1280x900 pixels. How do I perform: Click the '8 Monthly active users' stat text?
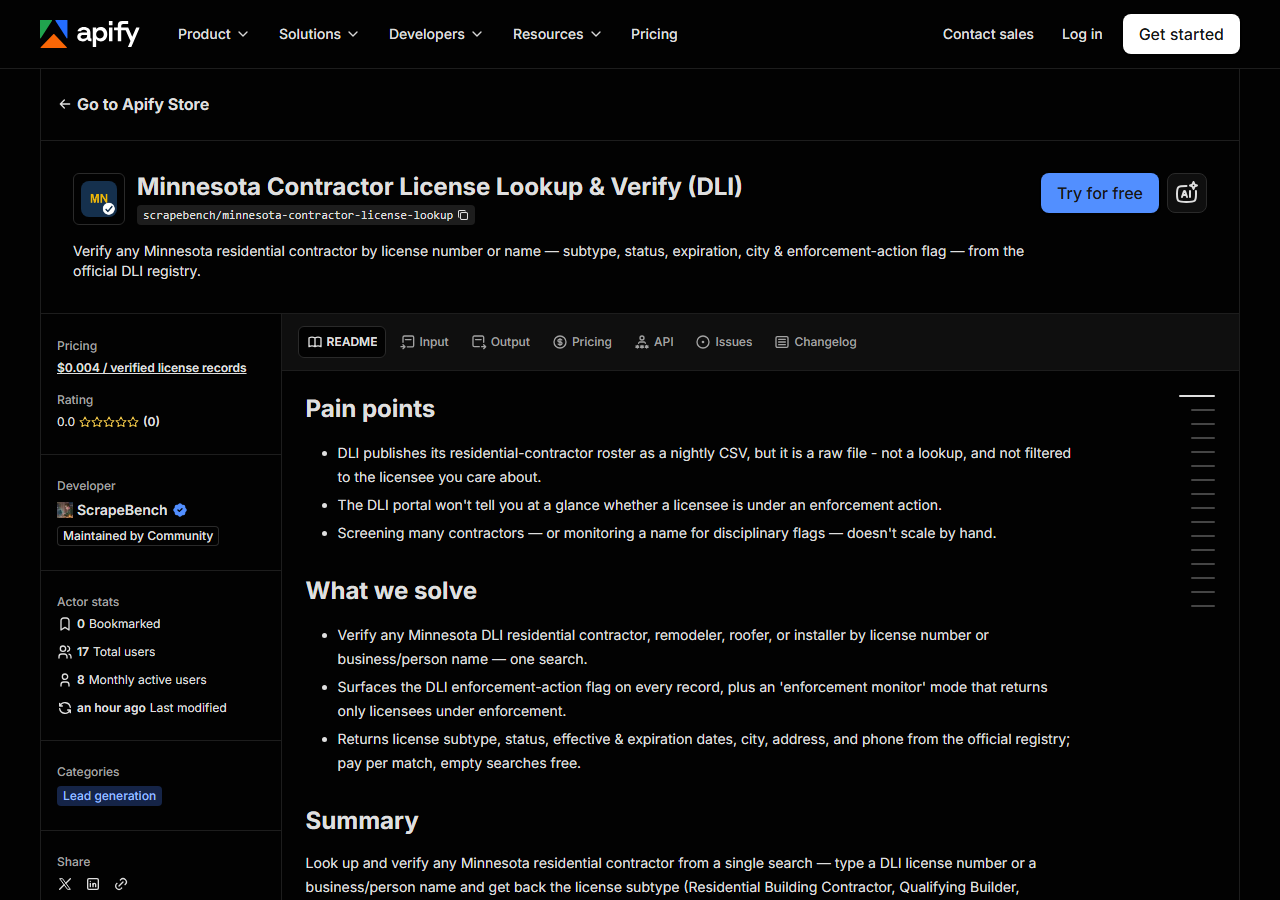[x=142, y=680]
